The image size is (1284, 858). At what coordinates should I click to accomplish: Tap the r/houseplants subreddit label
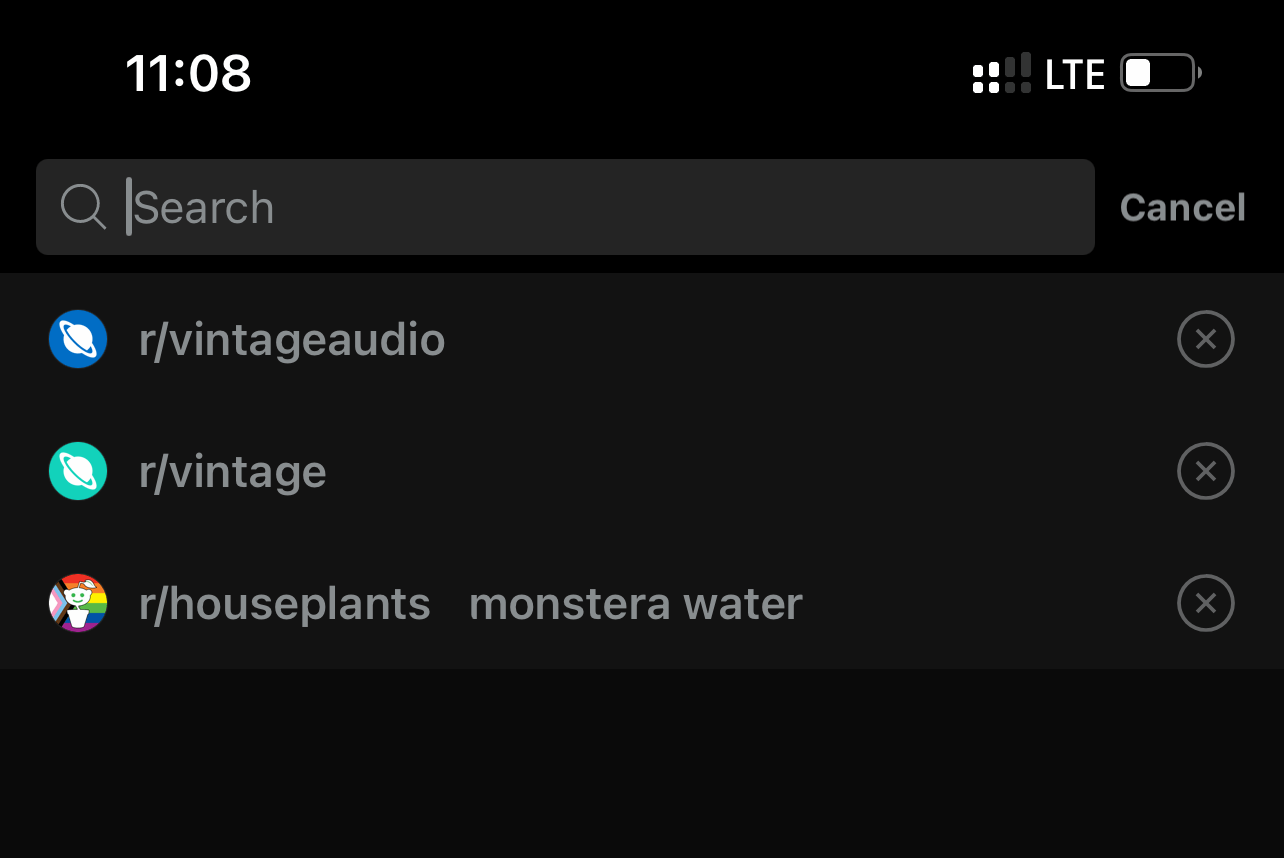tap(285, 603)
